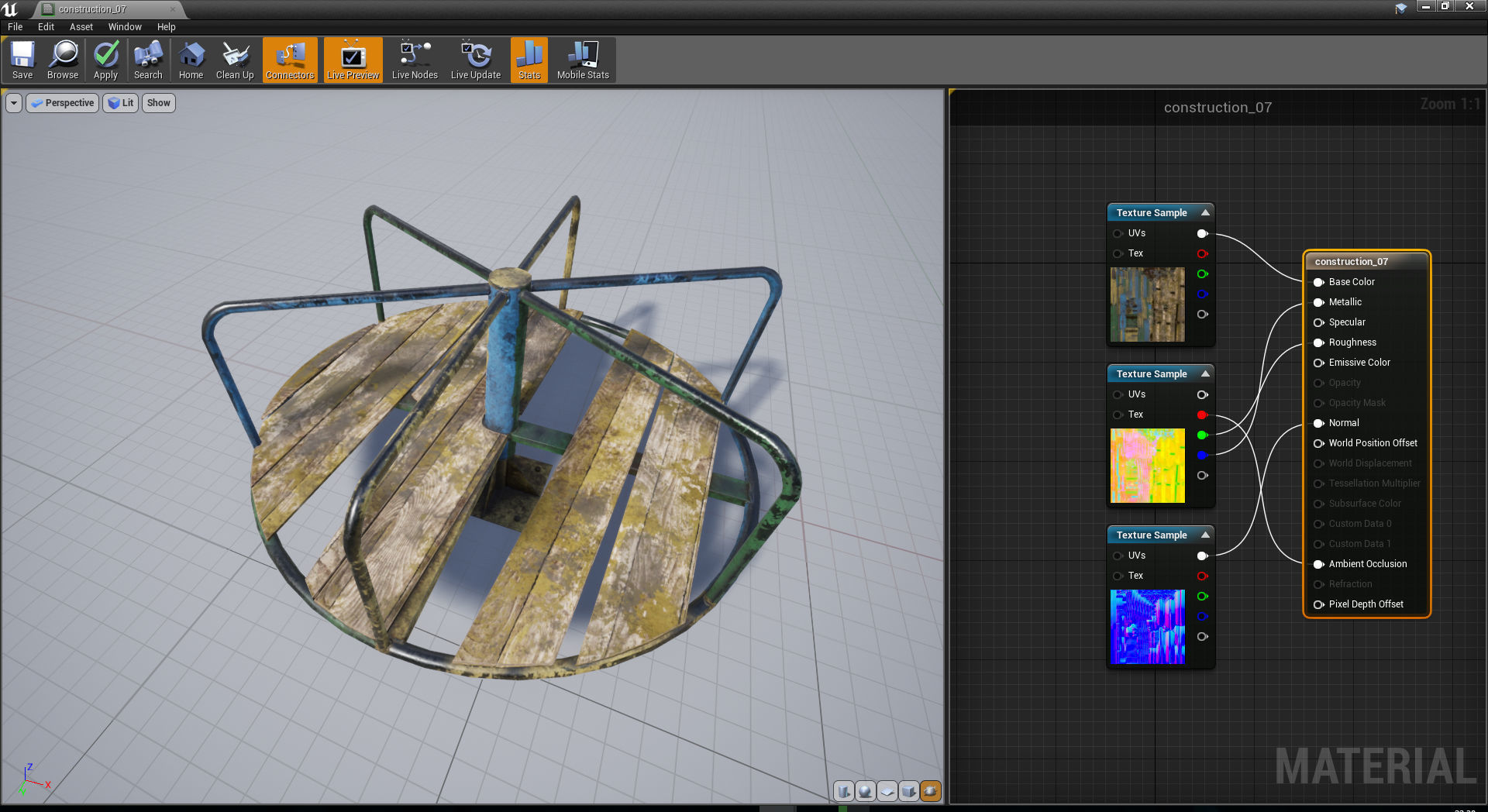
Task: Click second Texture Sample red output pin
Action: [1202, 415]
